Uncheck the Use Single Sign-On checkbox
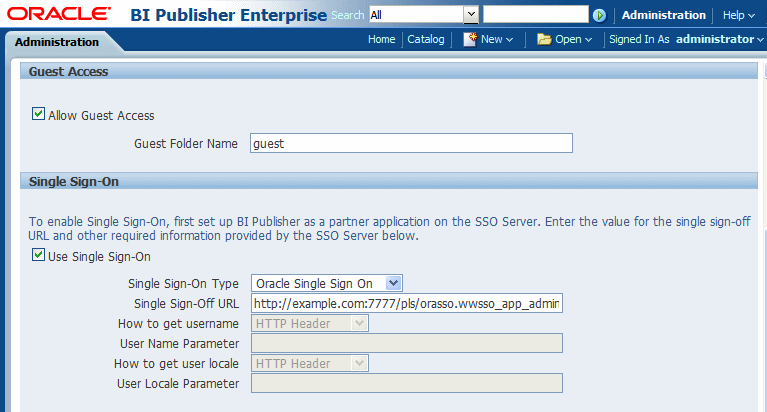Image resolution: width=767 pixels, height=412 pixels. coord(38,254)
